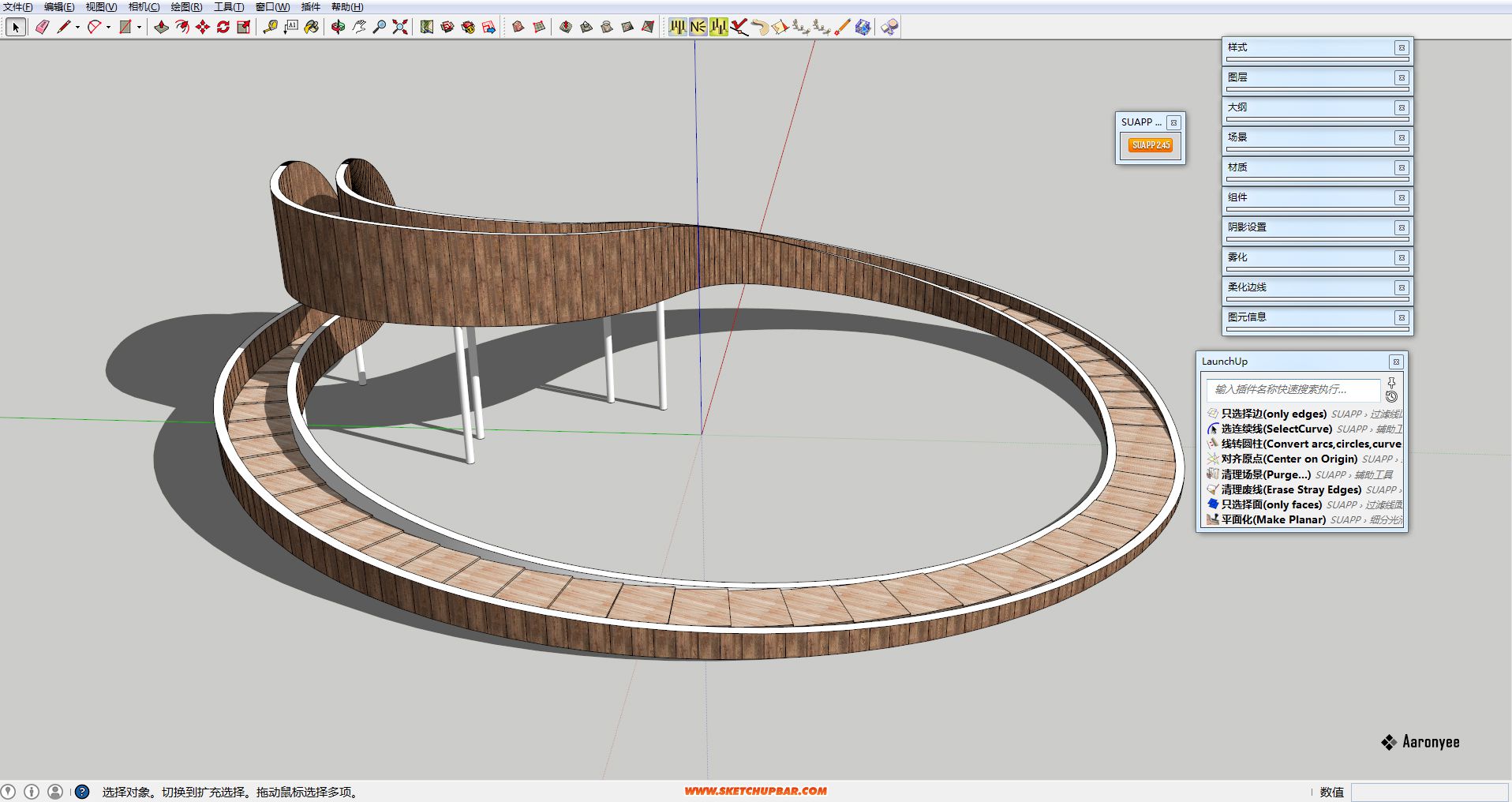Click the LaunchUp search input field
Image resolution: width=1512 pixels, height=802 pixels.
coord(1293,389)
